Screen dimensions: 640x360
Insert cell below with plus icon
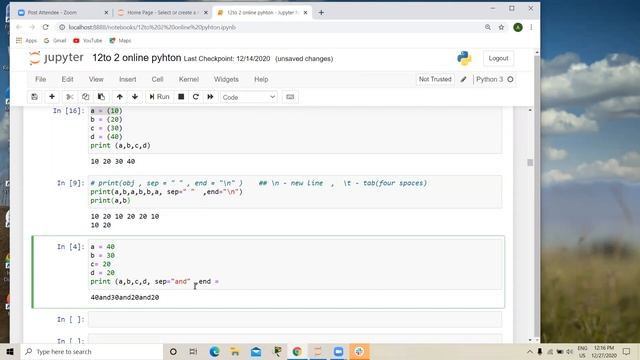tap(52, 97)
